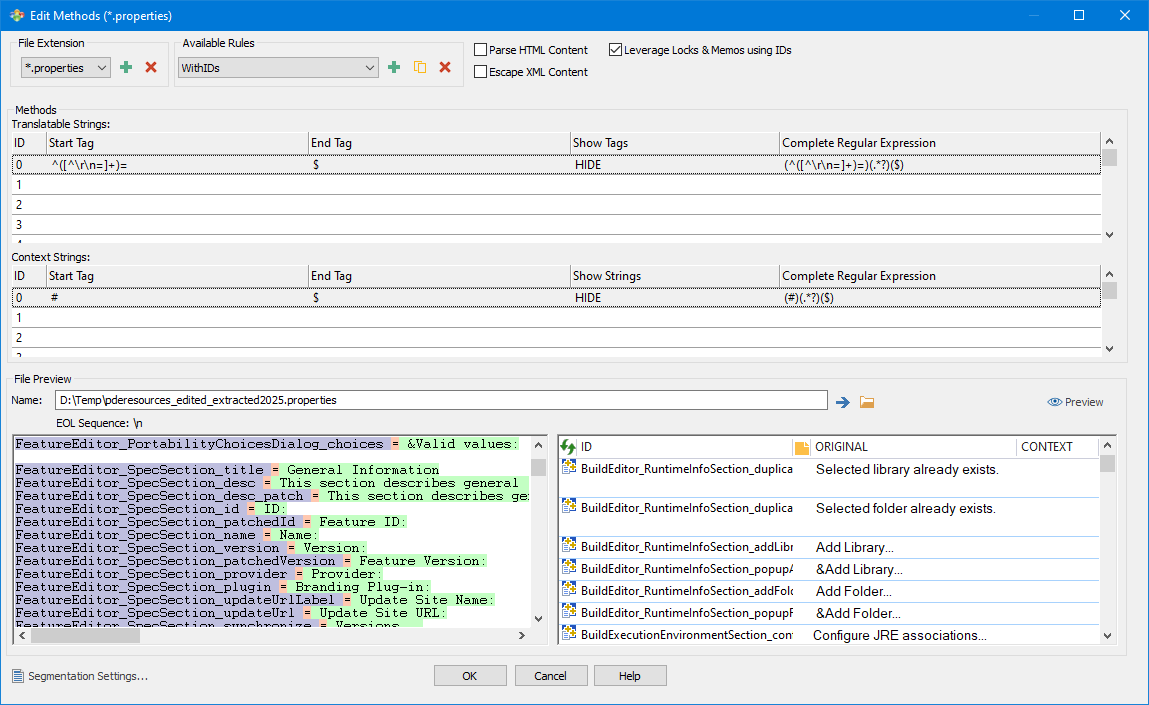Image resolution: width=1149 pixels, height=705 pixels.
Task: Click the refresh icon in ID column header
Action: tap(568, 447)
